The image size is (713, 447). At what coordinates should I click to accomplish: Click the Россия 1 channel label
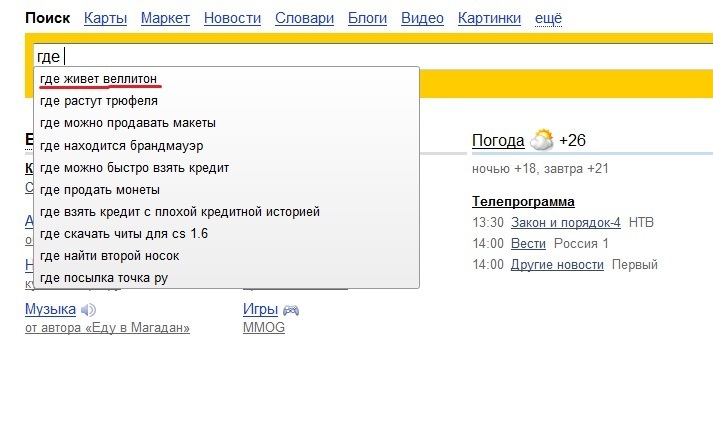click(x=581, y=244)
